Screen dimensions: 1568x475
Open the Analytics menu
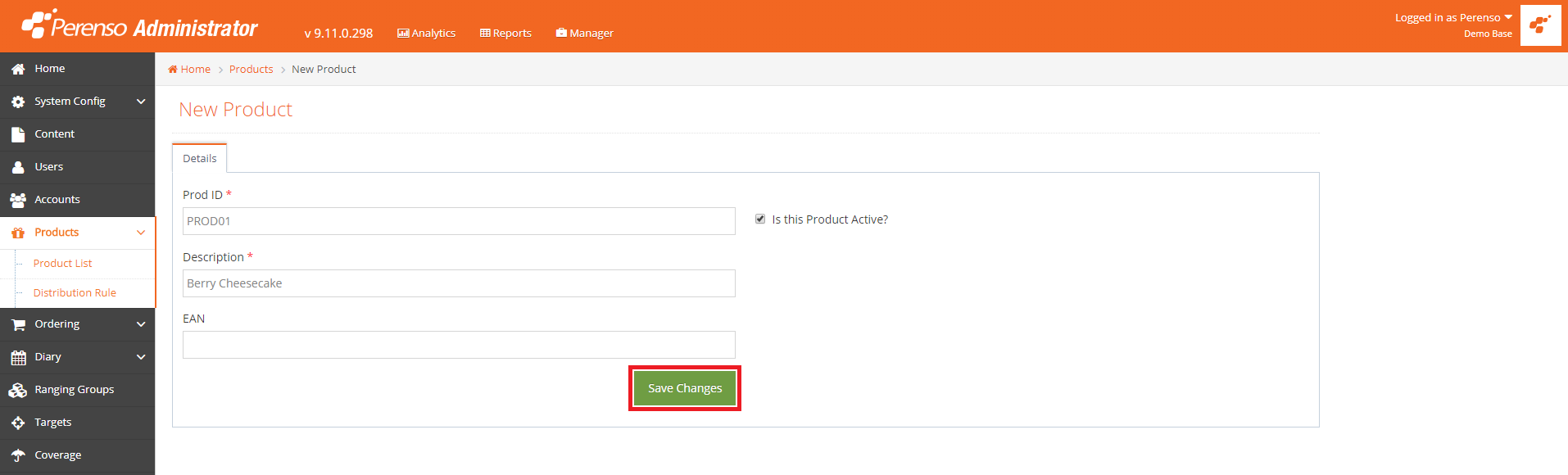[426, 33]
